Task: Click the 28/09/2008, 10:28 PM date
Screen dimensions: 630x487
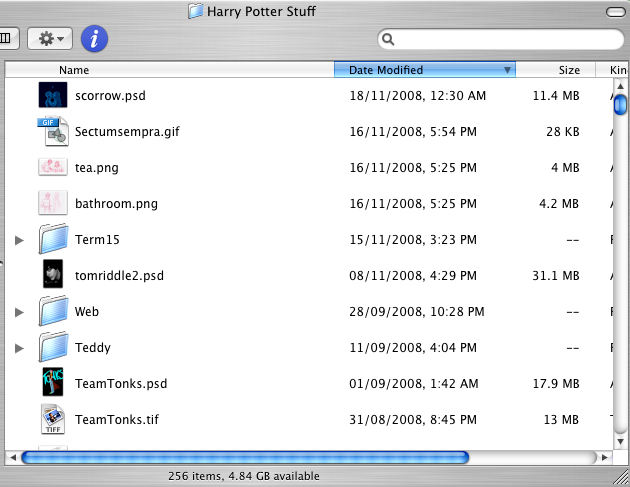Action: (417, 311)
